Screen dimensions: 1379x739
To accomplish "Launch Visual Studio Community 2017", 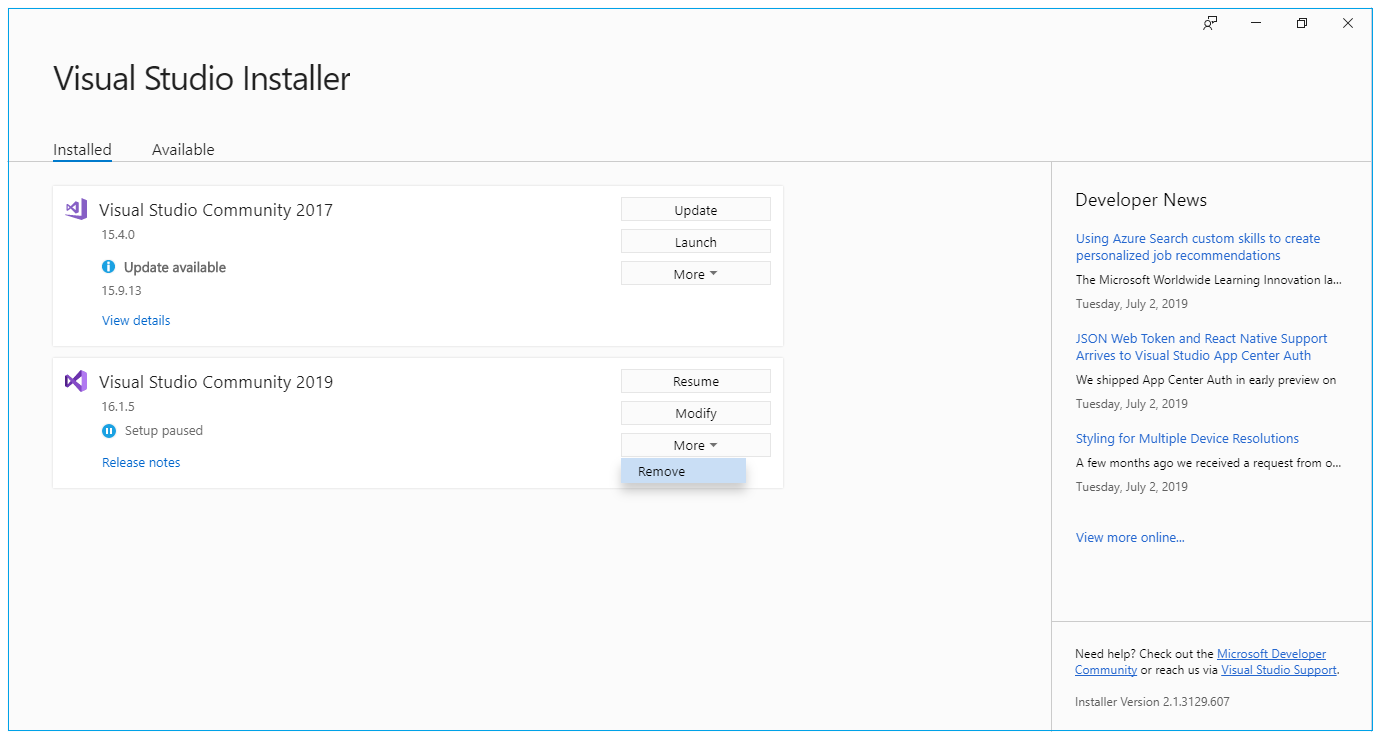I will 696,242.
